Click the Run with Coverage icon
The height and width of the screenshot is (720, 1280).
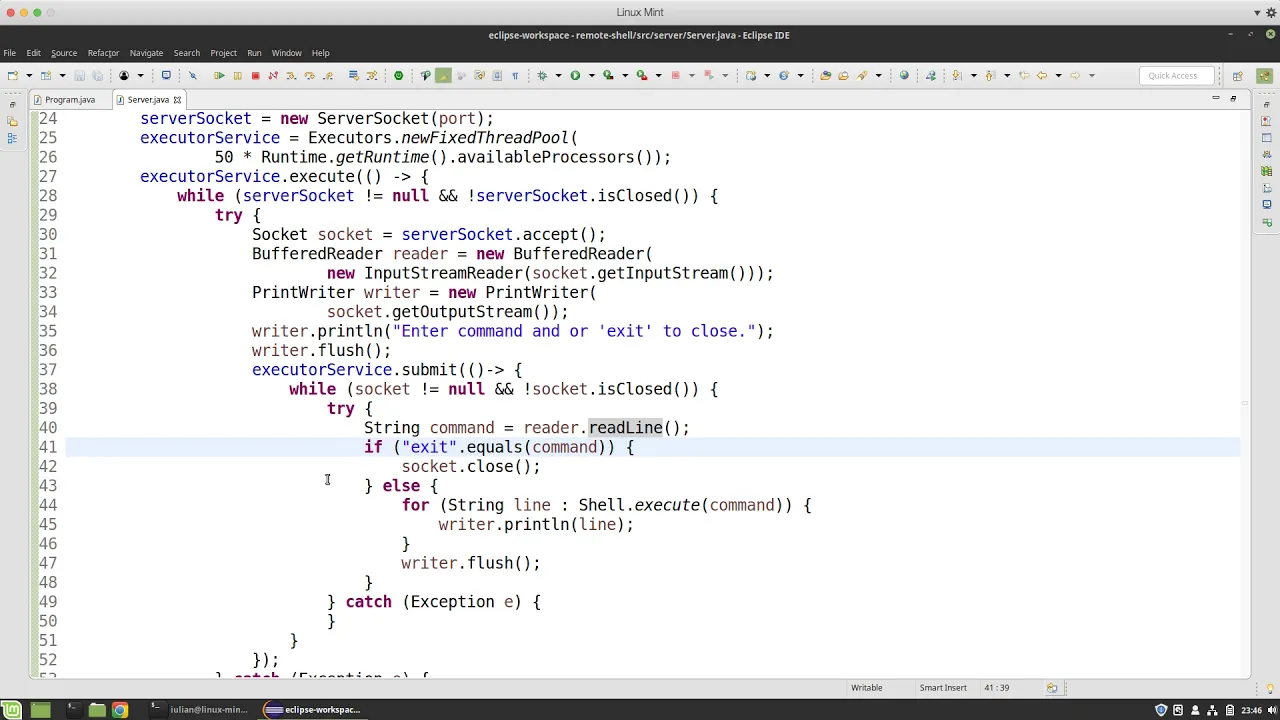tap(608, 75)
